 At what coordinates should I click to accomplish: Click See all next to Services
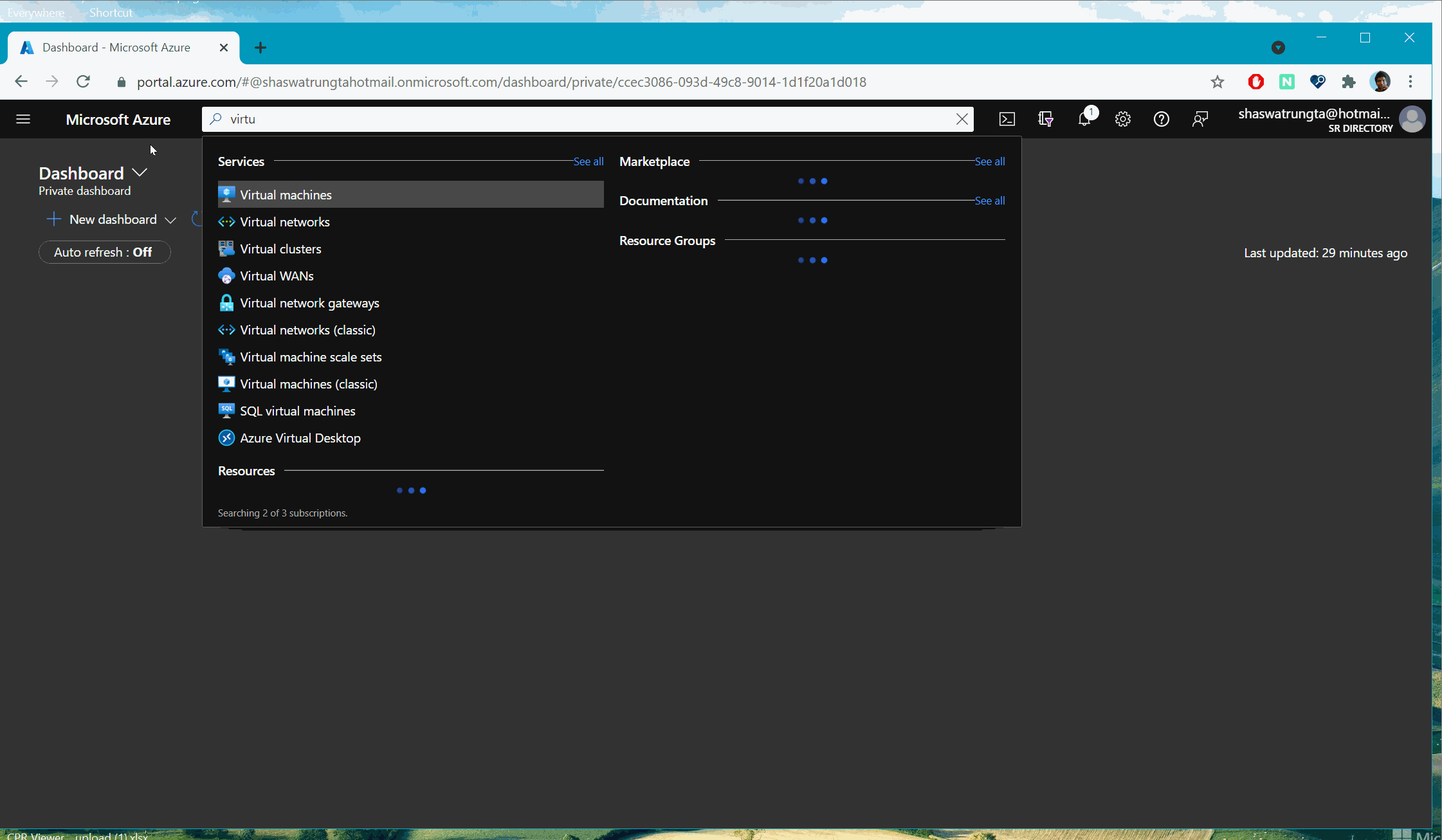[589, 161]
